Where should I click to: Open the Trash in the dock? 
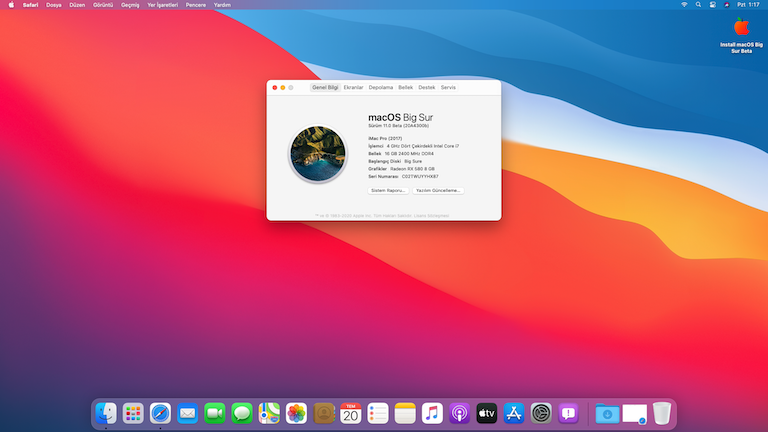(x=662, y=413)
